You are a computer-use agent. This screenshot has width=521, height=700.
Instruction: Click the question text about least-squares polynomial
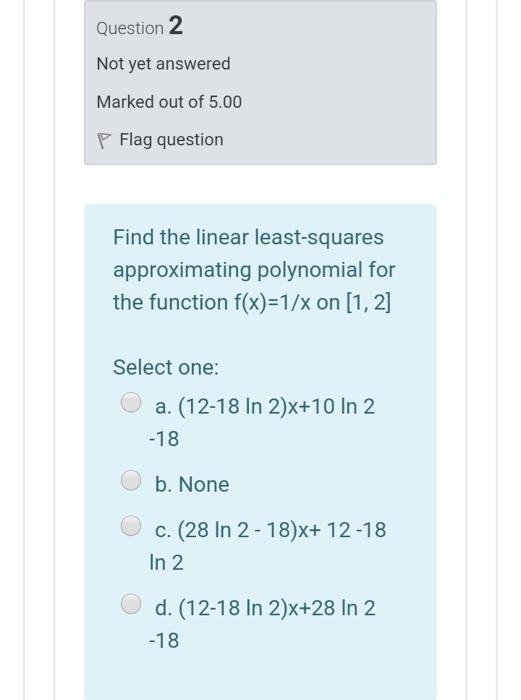point(254,270)
